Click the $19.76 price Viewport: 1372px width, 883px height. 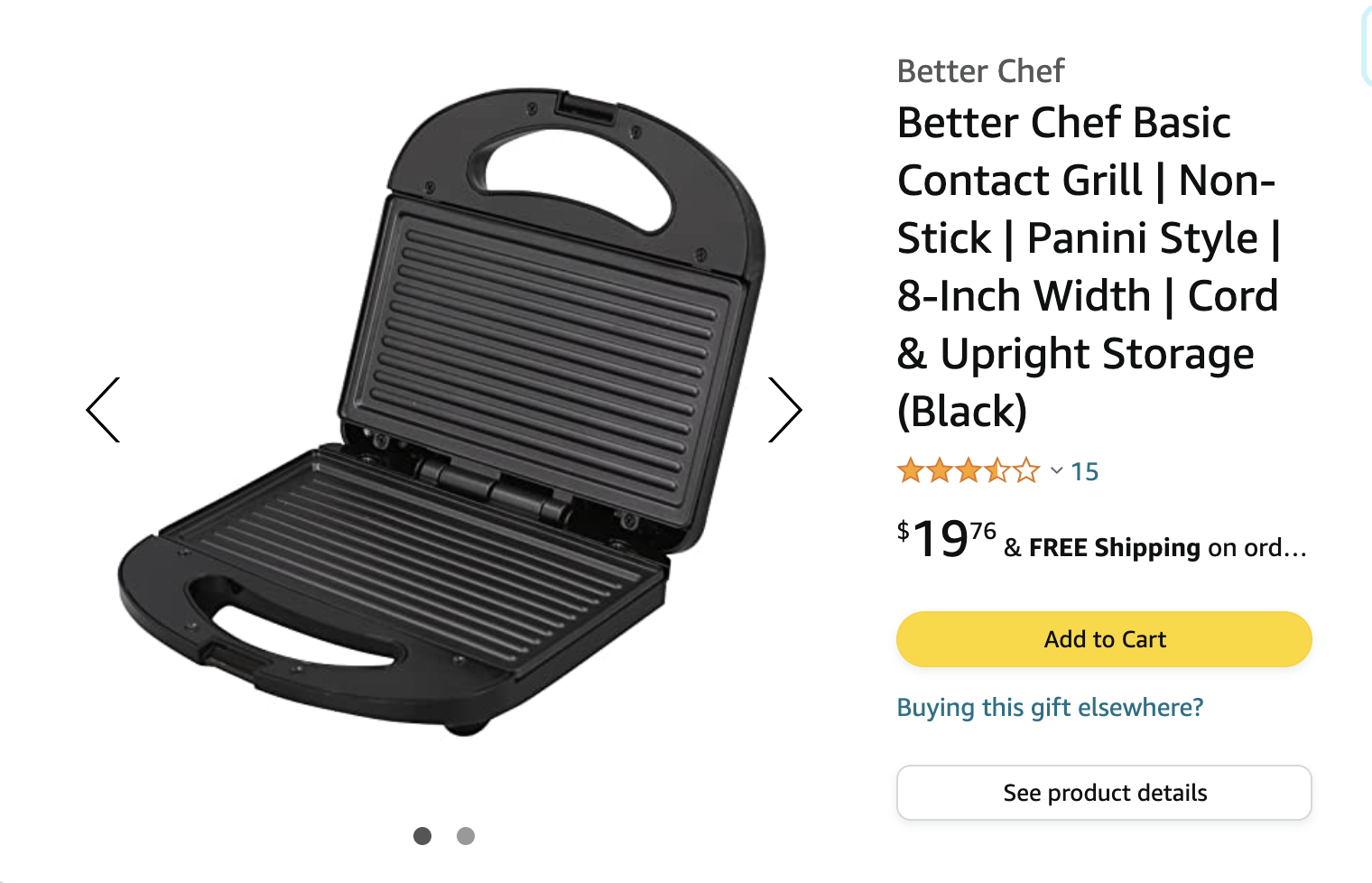[946, 539]
